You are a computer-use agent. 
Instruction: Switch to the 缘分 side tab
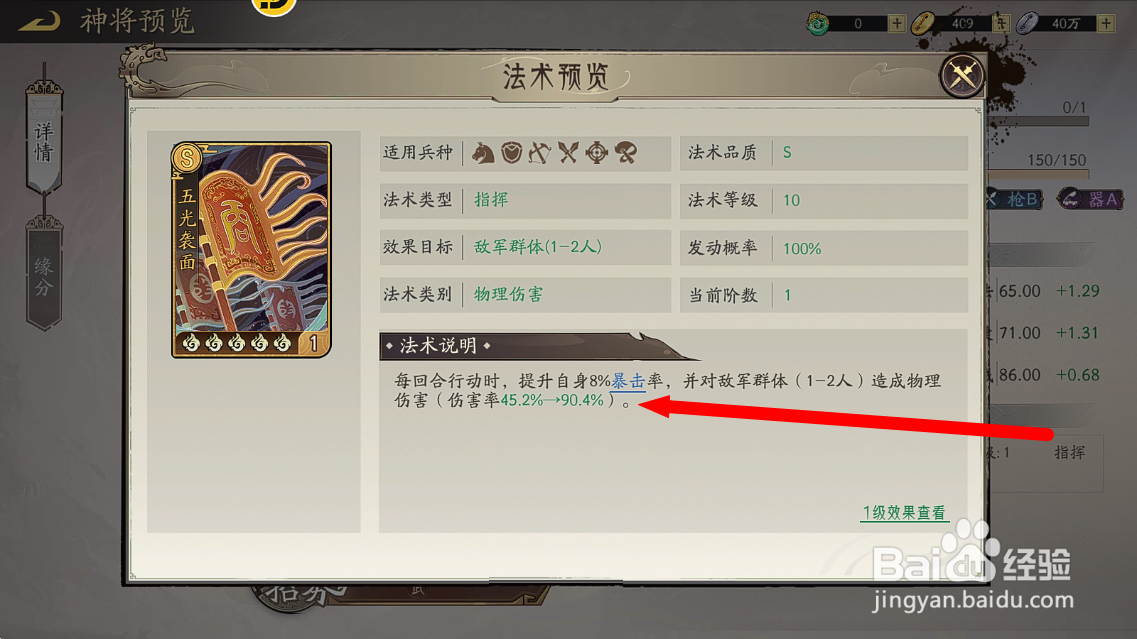point(44,276)
